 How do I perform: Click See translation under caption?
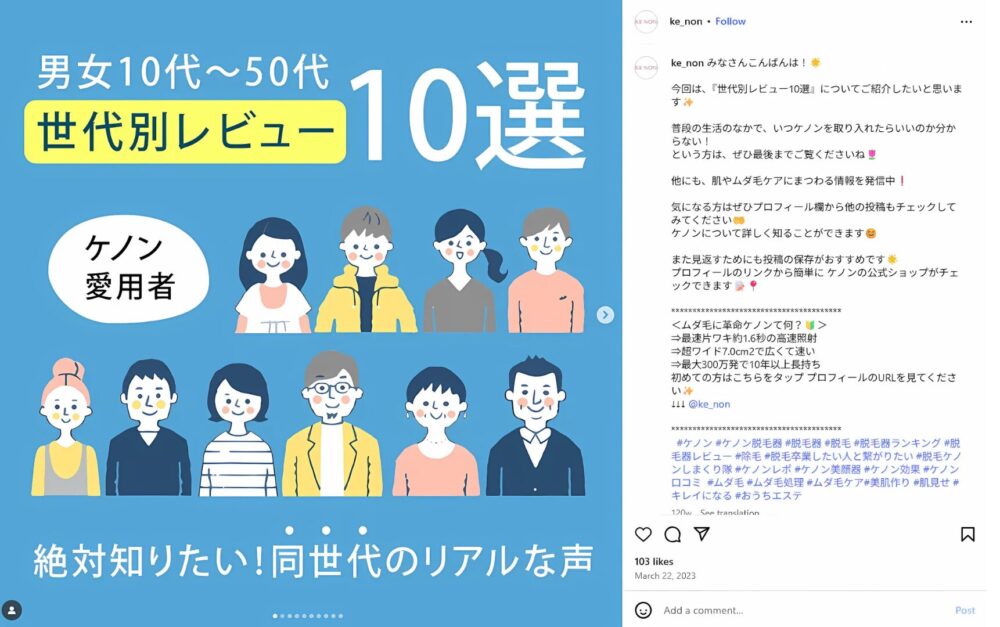pos(730,512)
